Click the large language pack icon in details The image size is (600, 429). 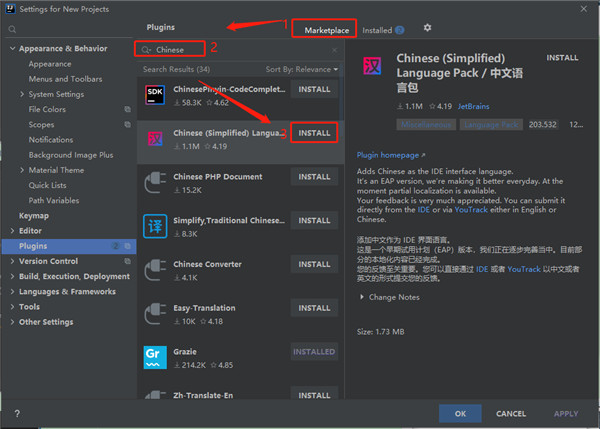pos(372,66)
